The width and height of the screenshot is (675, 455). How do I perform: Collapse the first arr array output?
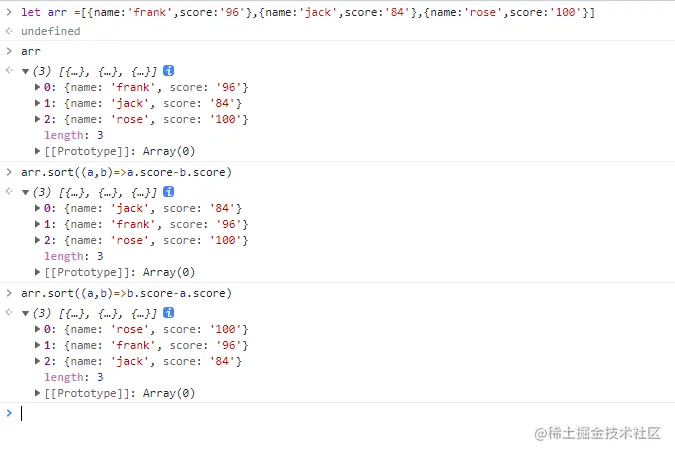click(25, 71)
